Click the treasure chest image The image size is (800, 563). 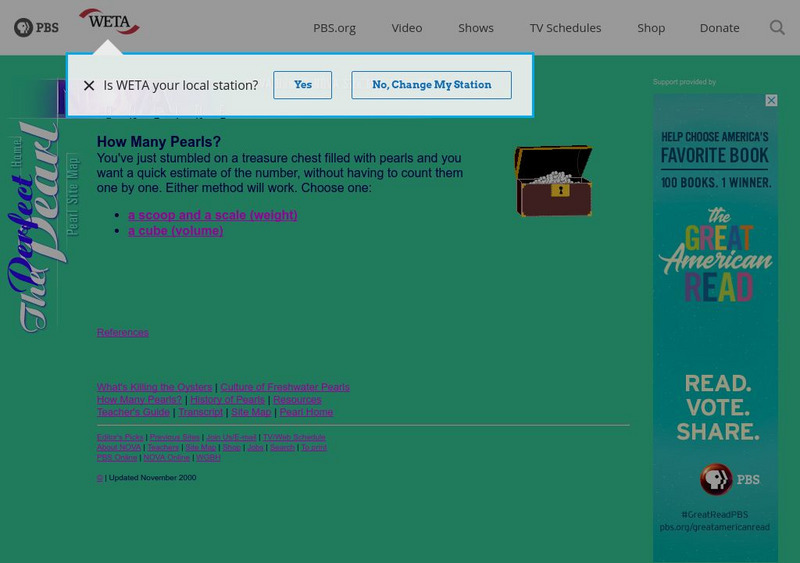[x=554, y=181]
